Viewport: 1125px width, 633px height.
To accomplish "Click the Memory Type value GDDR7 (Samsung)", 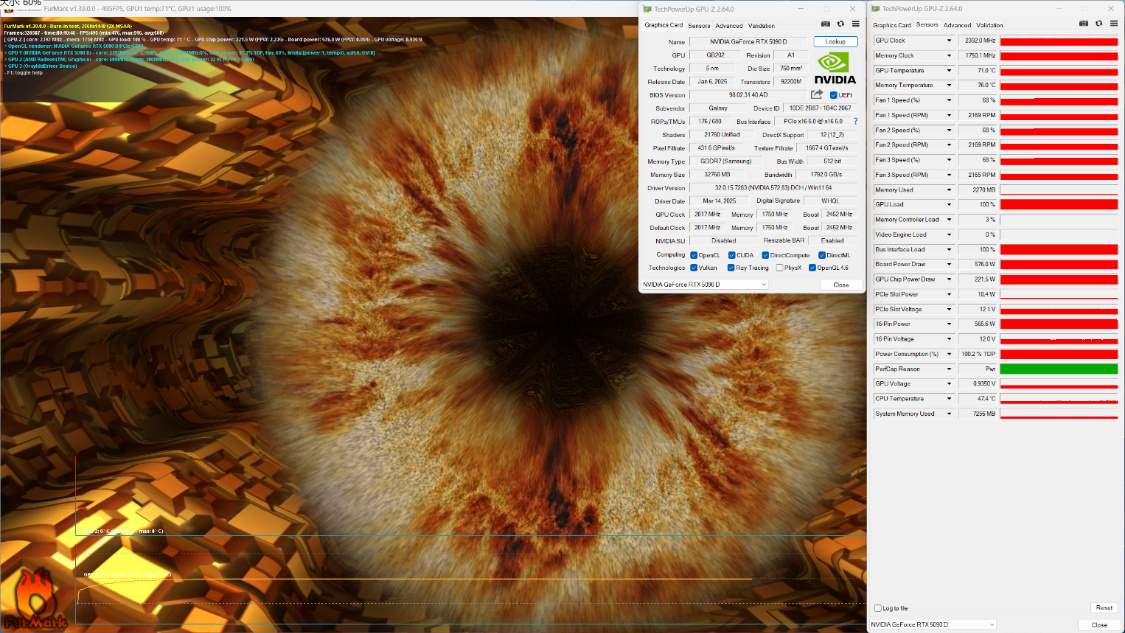I will click(x=725, y=161).
